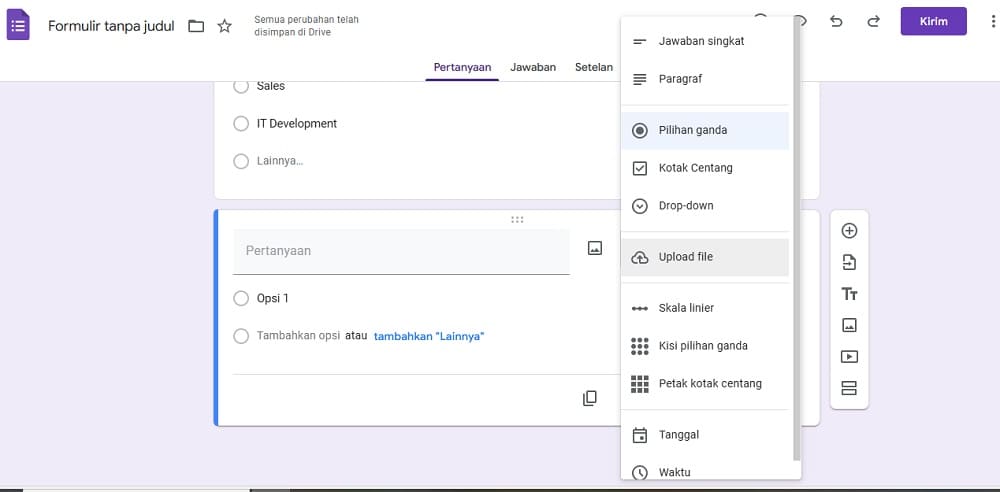The width and height of the screenshot is (1000, 492).
Task: Choose Upload file from type menu
Action: (x=705, y=257)
